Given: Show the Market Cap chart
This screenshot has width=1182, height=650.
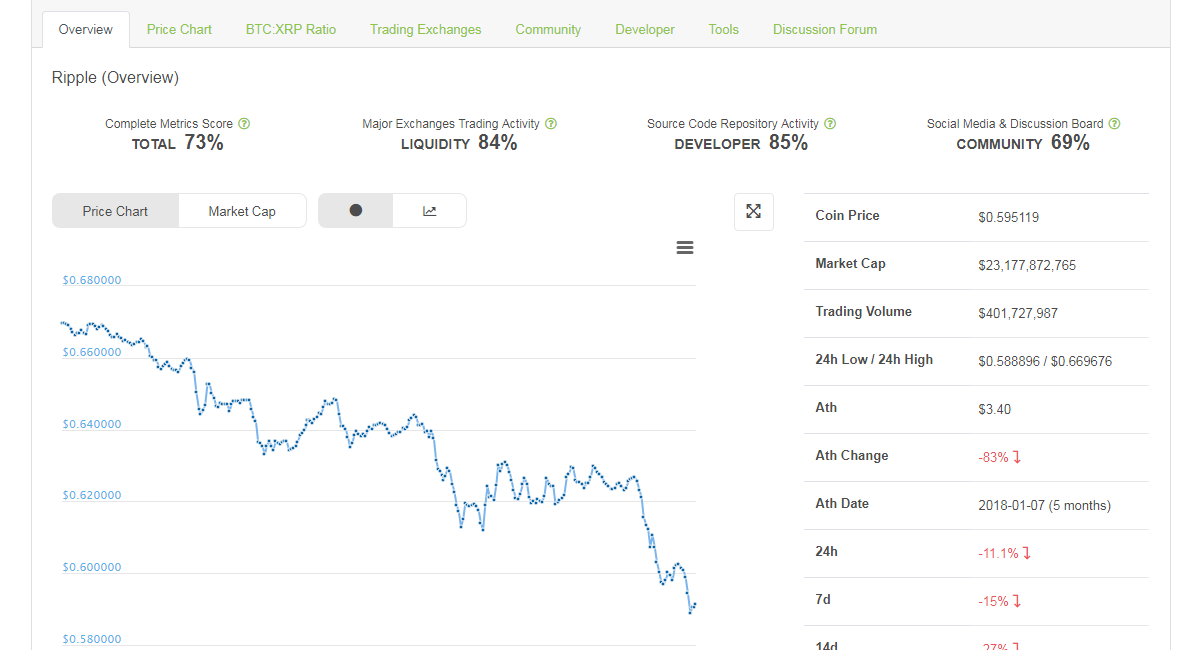Looking at the screenshot, I should [x=242, y=211].
